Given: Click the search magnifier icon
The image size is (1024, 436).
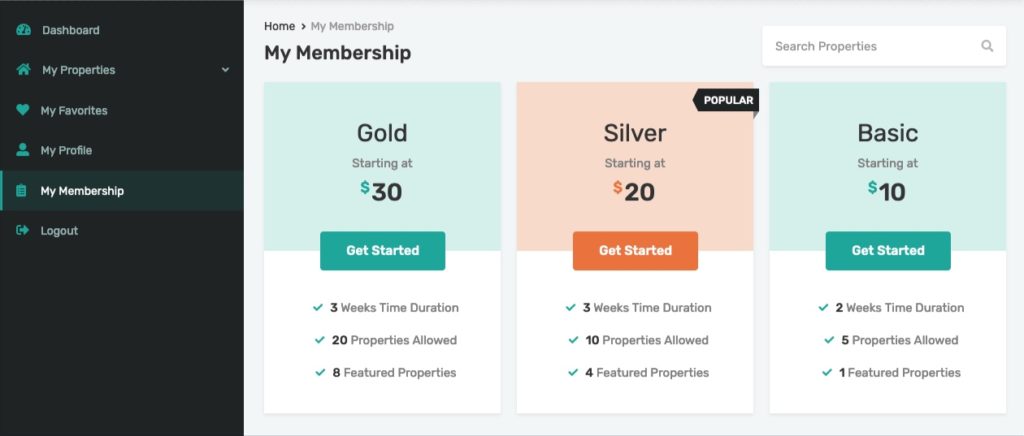Looking at the screenshot, I should 987,46.
